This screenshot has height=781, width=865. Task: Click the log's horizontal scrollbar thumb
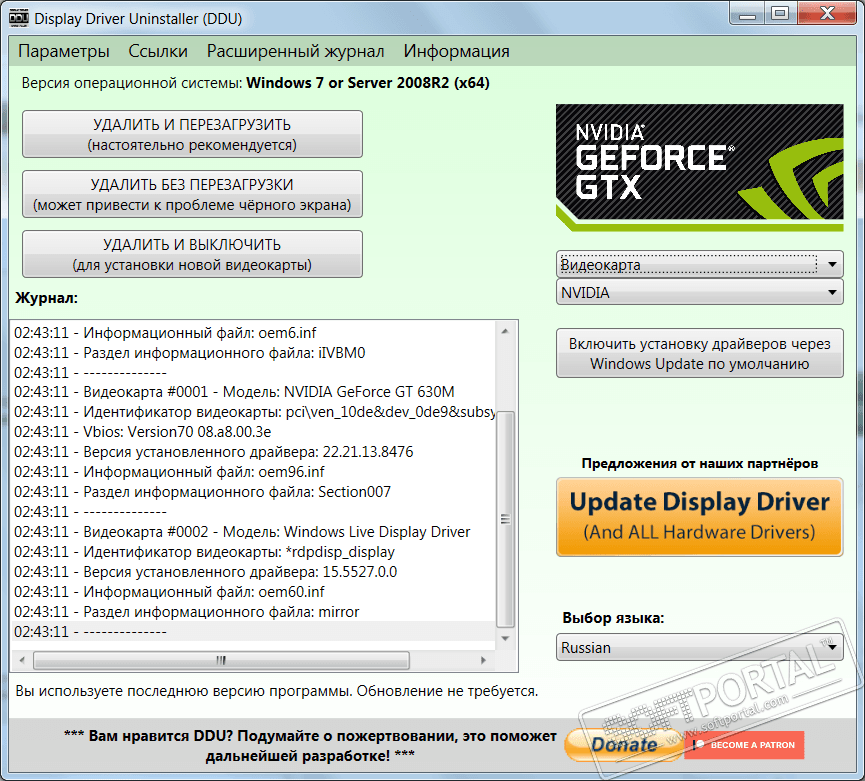coord(222,660)
